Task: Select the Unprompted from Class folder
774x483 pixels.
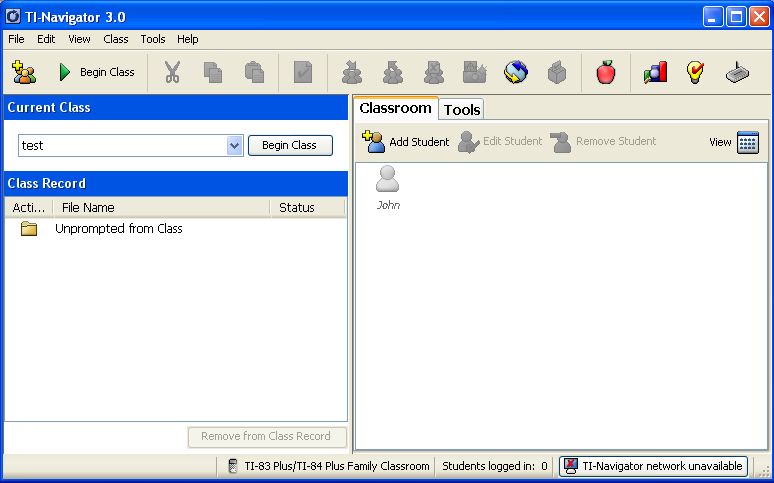Action: click(118, 229)
